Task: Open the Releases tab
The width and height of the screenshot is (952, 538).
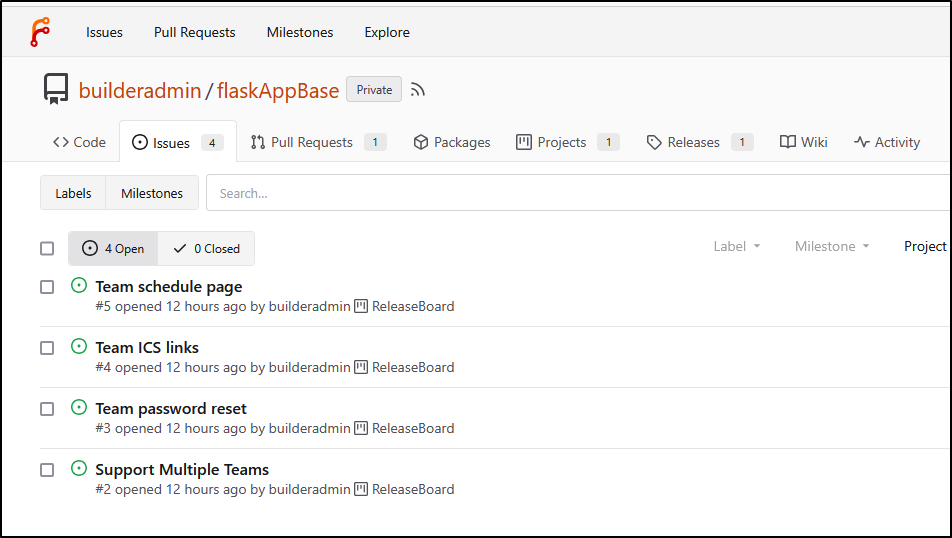Action: point(699,142)
